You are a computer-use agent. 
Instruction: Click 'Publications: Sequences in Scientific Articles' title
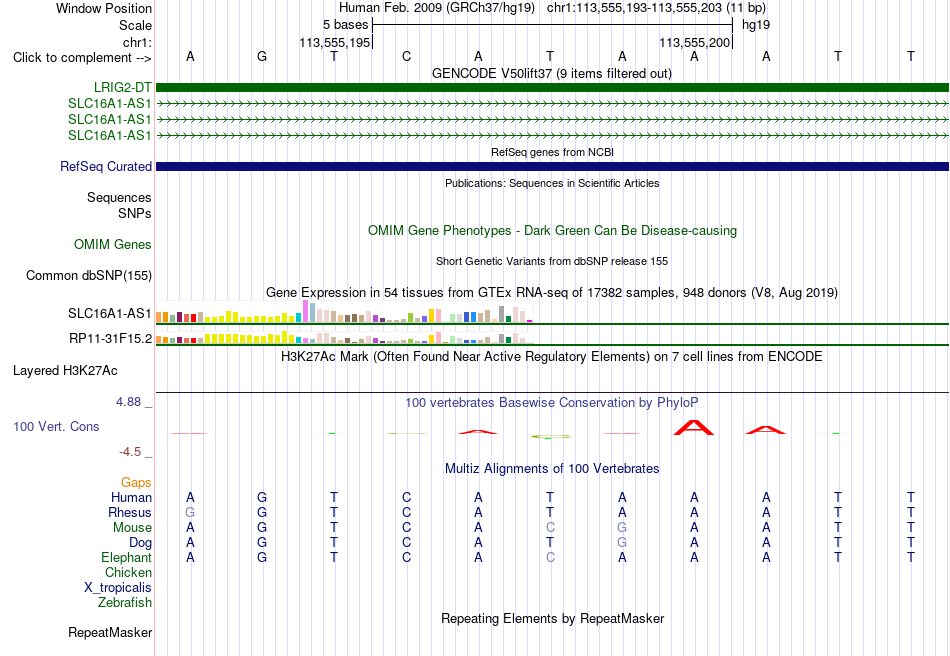click(552, 183)
